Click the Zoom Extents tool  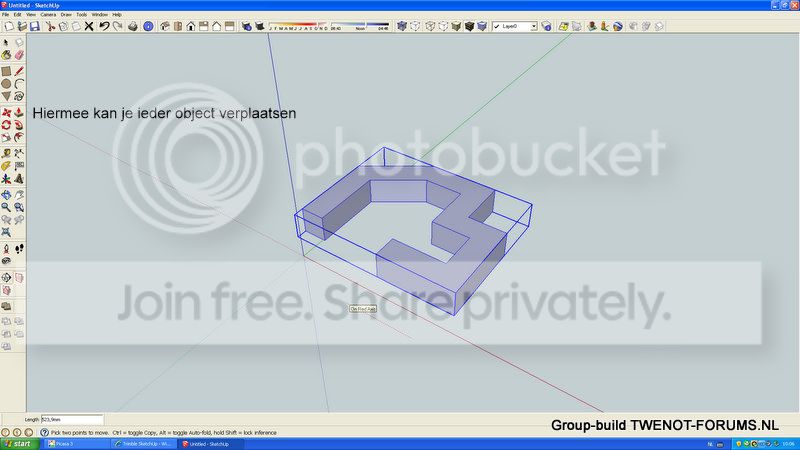6,232
